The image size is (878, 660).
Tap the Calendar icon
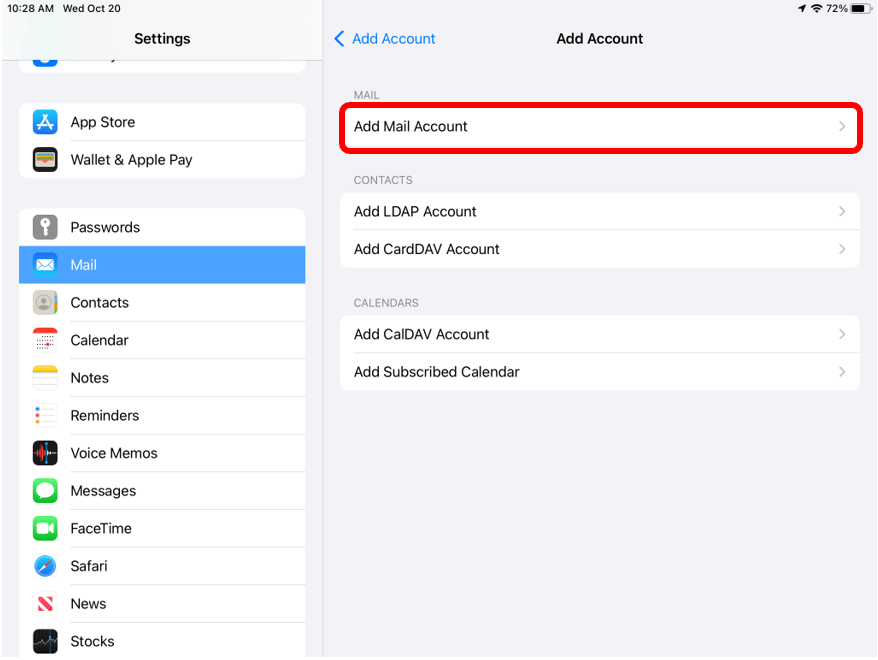[x=45, y=340]
